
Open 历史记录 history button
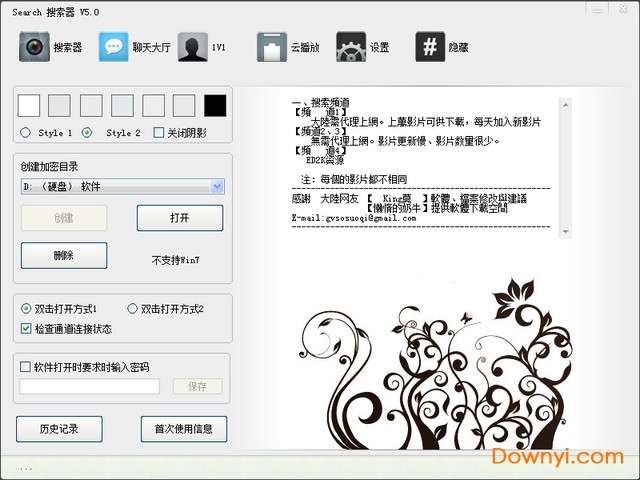click(x=59, y=429)
